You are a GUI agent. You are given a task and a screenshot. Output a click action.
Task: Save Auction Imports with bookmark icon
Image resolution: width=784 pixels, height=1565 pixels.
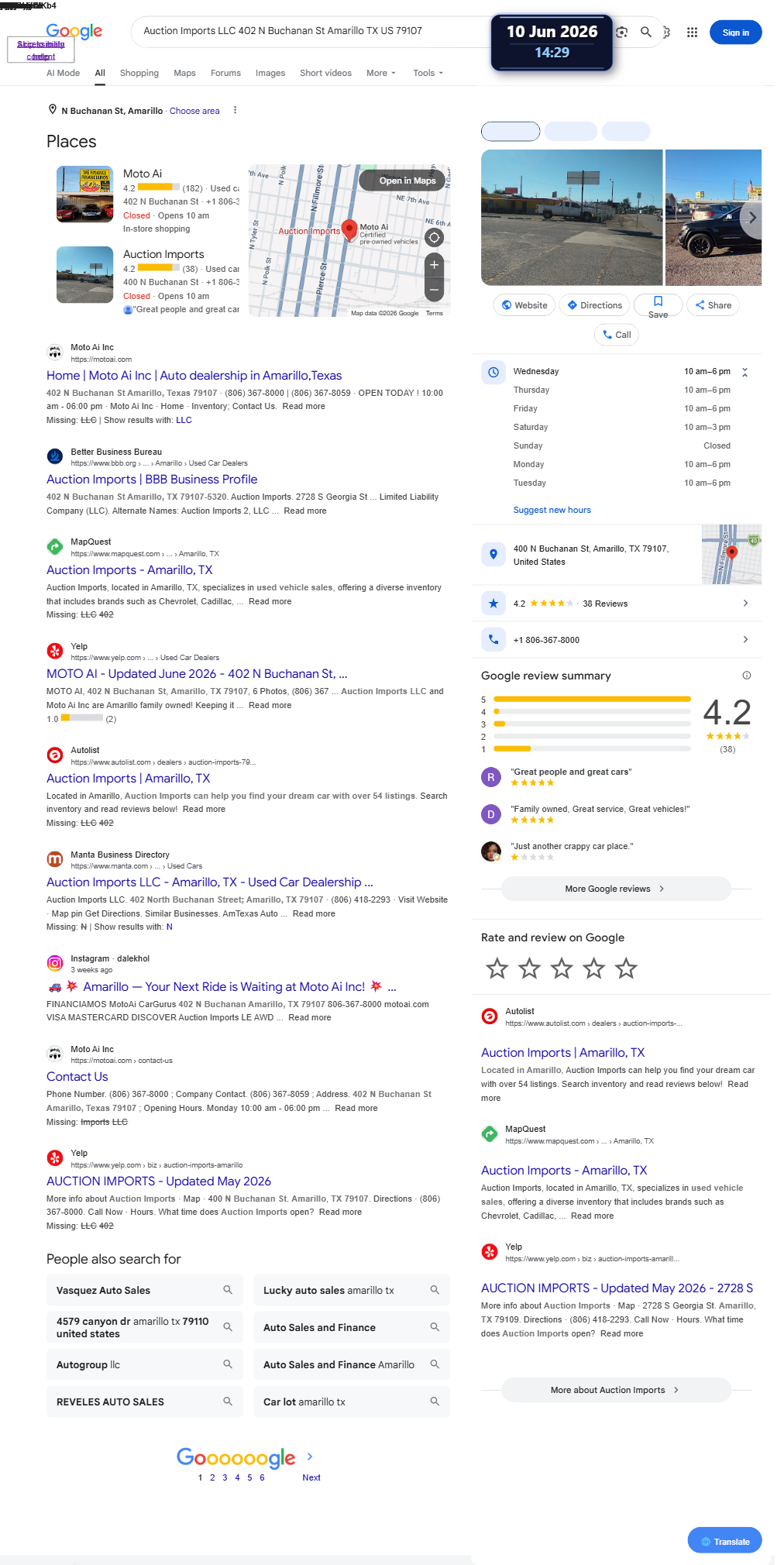(658, 305)
